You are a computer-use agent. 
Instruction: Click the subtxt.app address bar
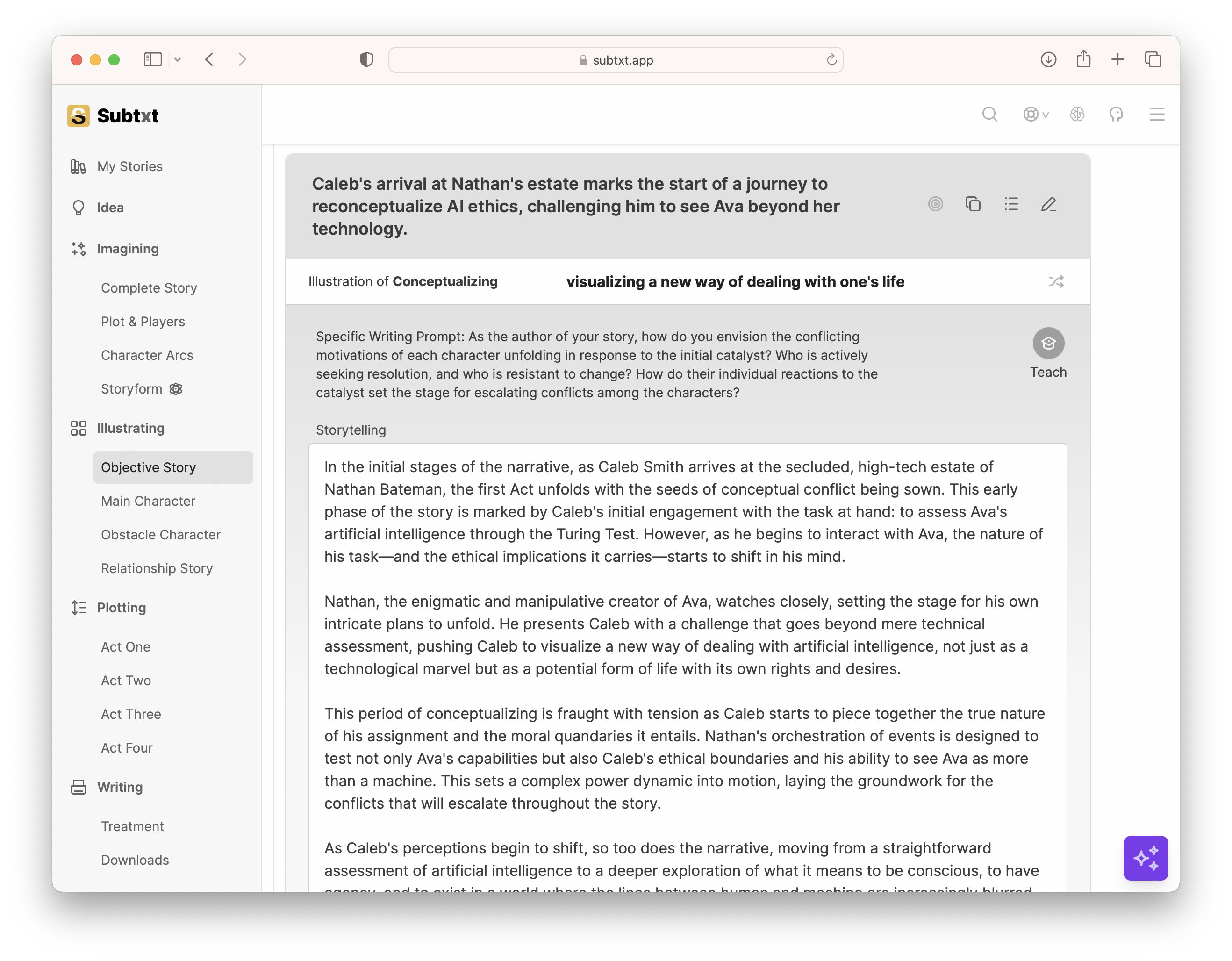coord(616,60)
